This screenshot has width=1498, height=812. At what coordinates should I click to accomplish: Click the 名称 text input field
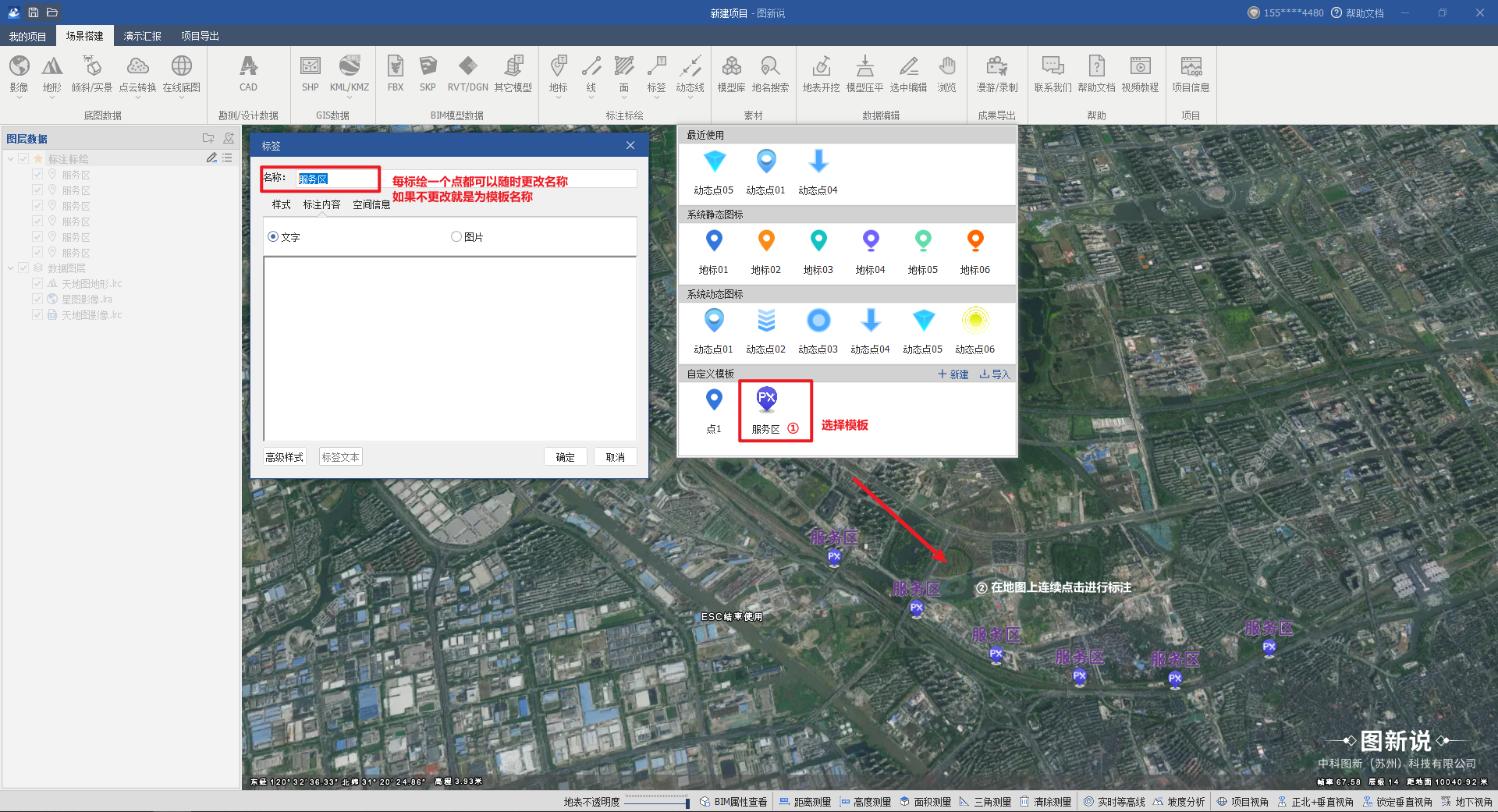click(337, 179)
